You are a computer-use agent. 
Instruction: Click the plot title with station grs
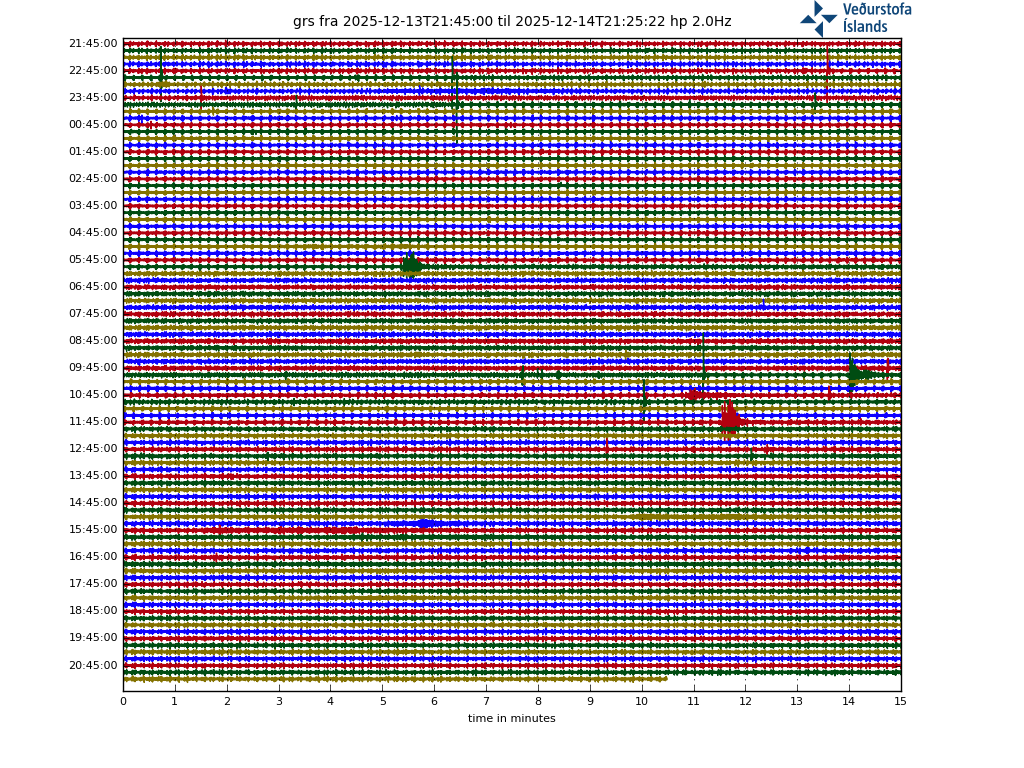point(511,22)
